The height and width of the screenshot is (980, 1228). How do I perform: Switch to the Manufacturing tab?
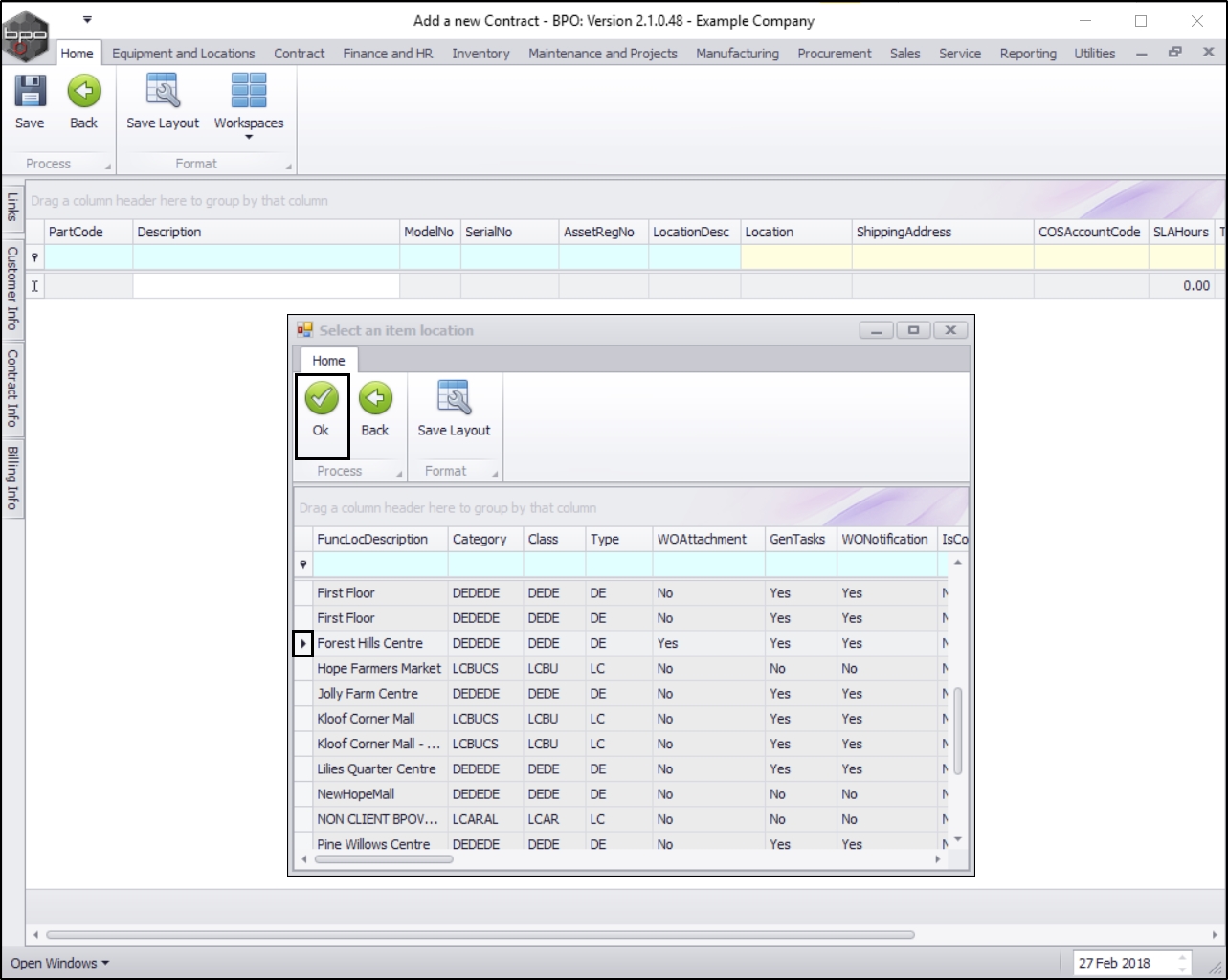[737, 54]
